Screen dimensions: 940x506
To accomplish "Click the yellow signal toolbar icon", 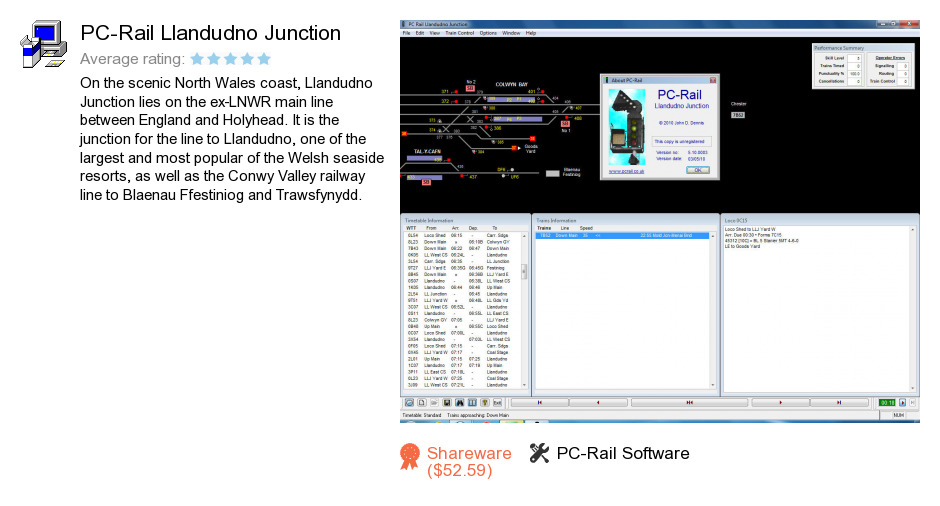I will pos(485,403).
